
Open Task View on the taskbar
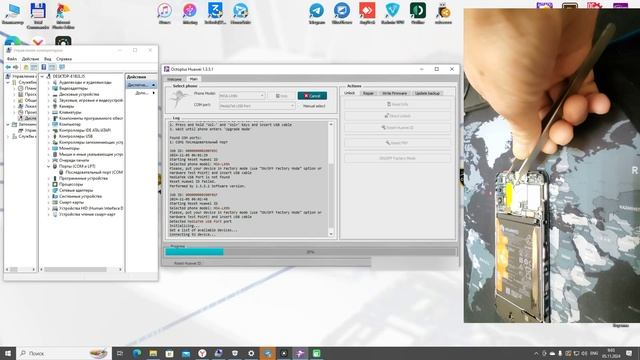pos(120,353)
